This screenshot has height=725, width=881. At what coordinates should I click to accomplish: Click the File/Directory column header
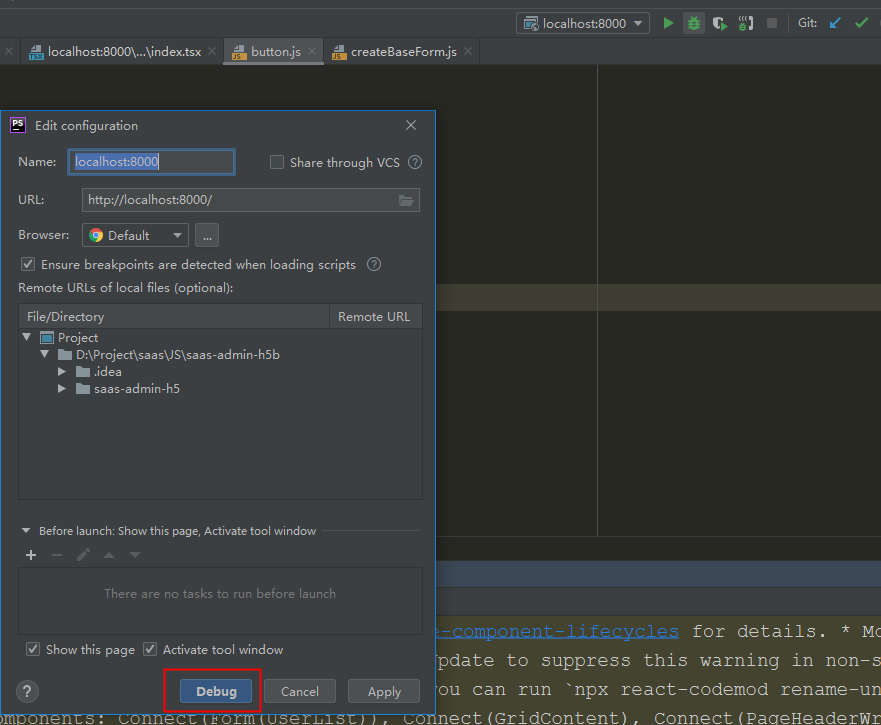[x=174, y=316]
